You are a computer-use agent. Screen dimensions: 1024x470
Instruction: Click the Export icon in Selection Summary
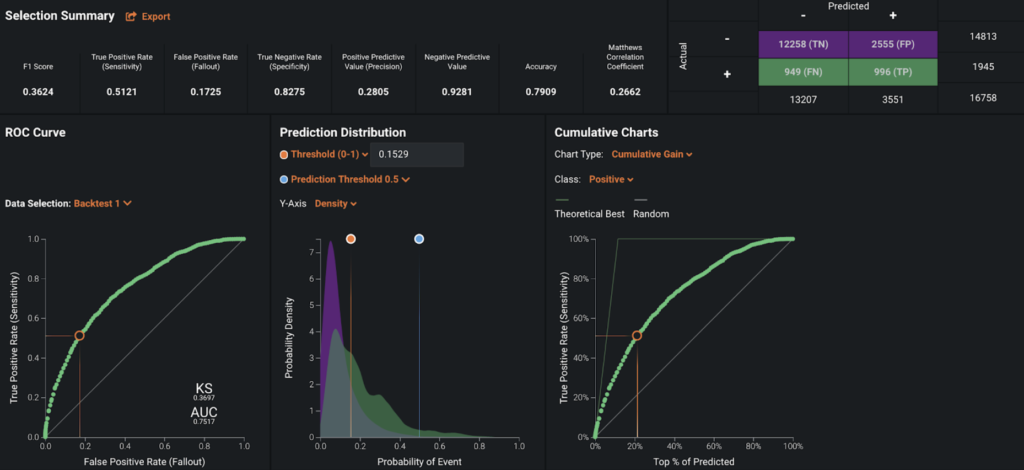131,17
